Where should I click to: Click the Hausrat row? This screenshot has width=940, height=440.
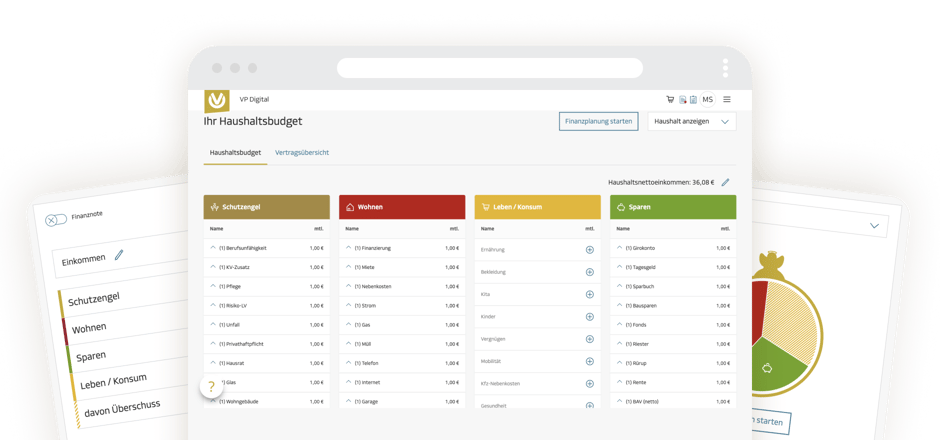[267, 363]
